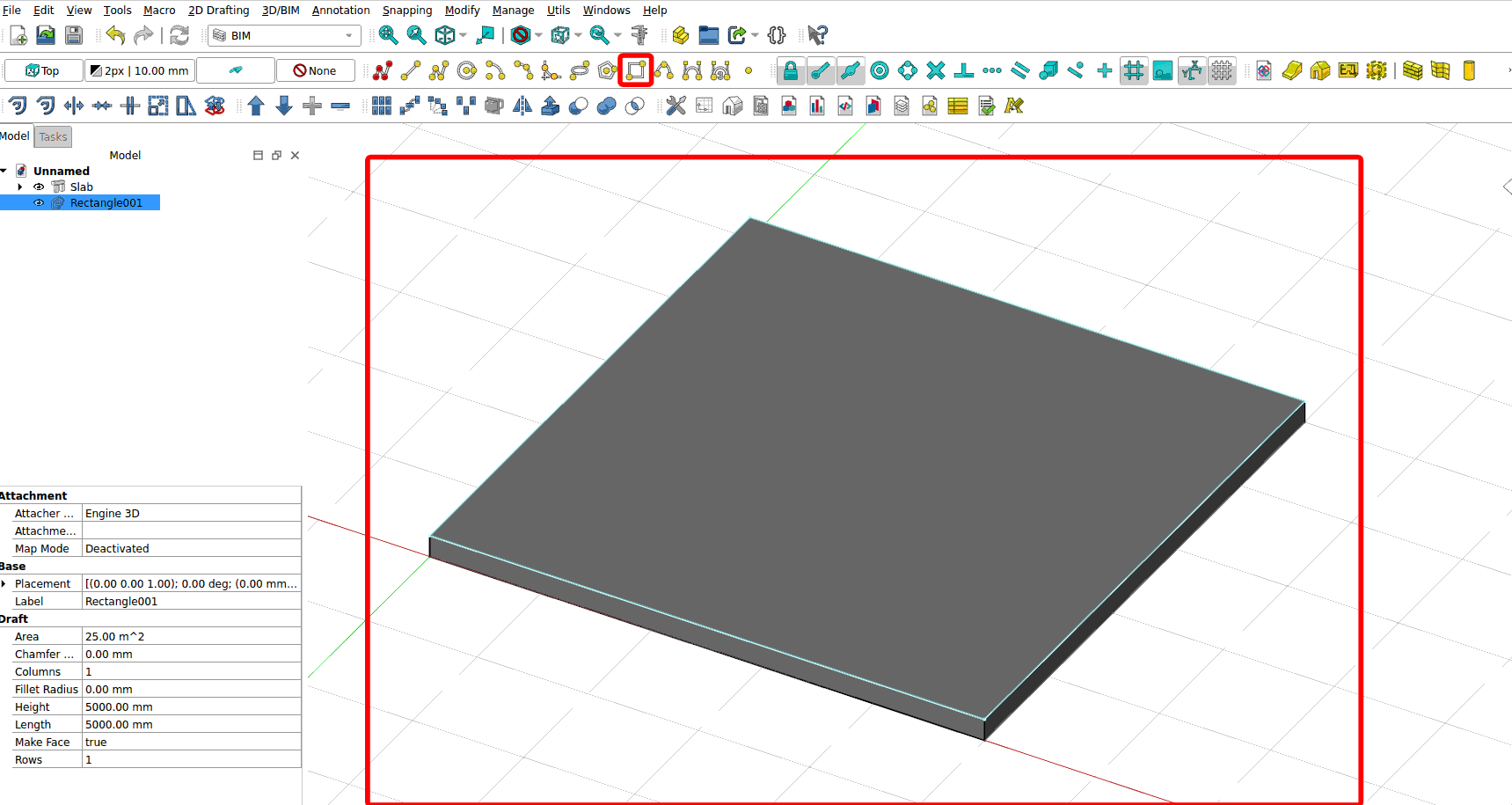The height and width of the screenshot is (805, 1512).
Task: Open the 3D/BIM menu
Action: tap(281, 11)
